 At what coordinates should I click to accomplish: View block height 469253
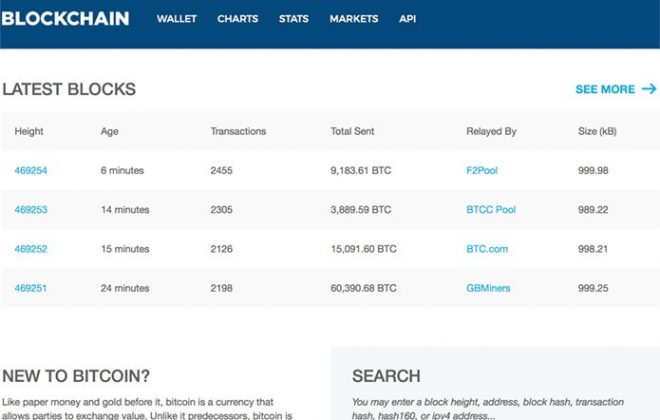coord(31,210)
